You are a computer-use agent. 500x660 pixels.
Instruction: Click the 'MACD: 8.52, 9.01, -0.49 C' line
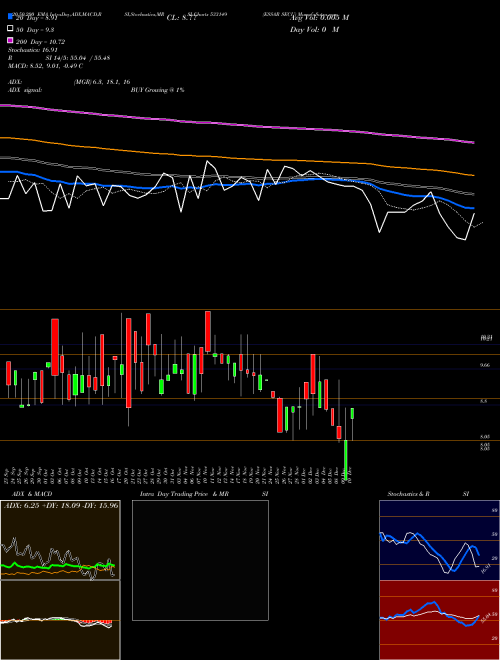[45, 66]
